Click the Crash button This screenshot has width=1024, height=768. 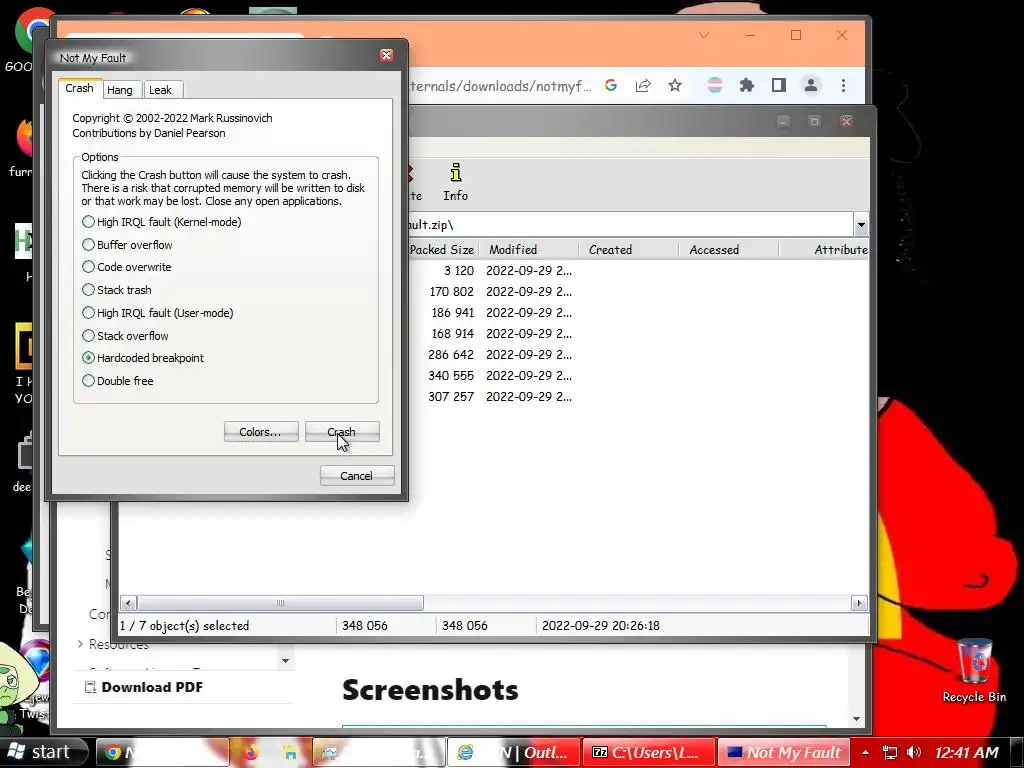[x=342, y=432]
